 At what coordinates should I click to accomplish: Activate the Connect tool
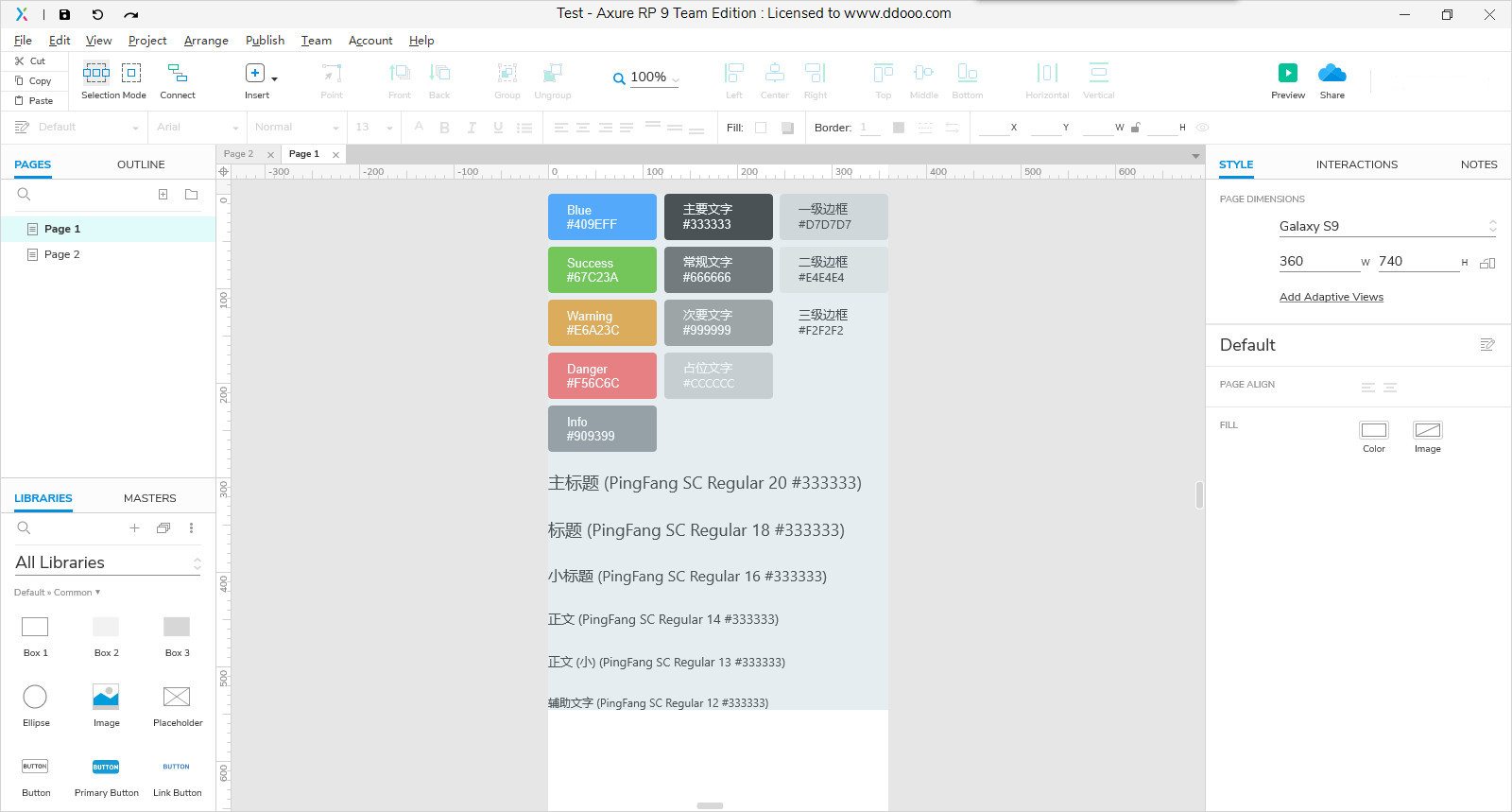178,80
